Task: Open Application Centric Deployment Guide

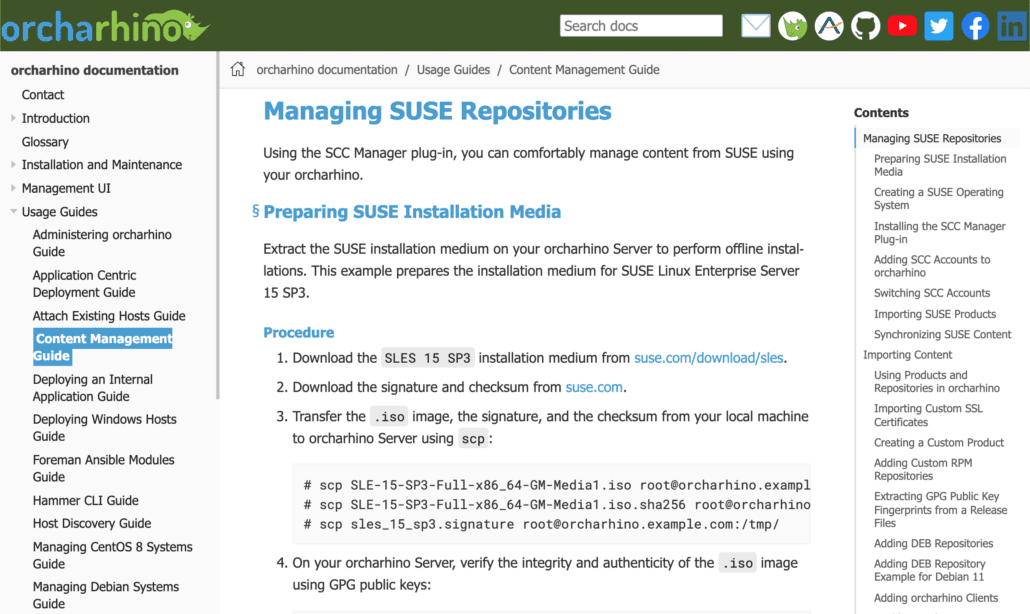Action: tap(84, 284)
